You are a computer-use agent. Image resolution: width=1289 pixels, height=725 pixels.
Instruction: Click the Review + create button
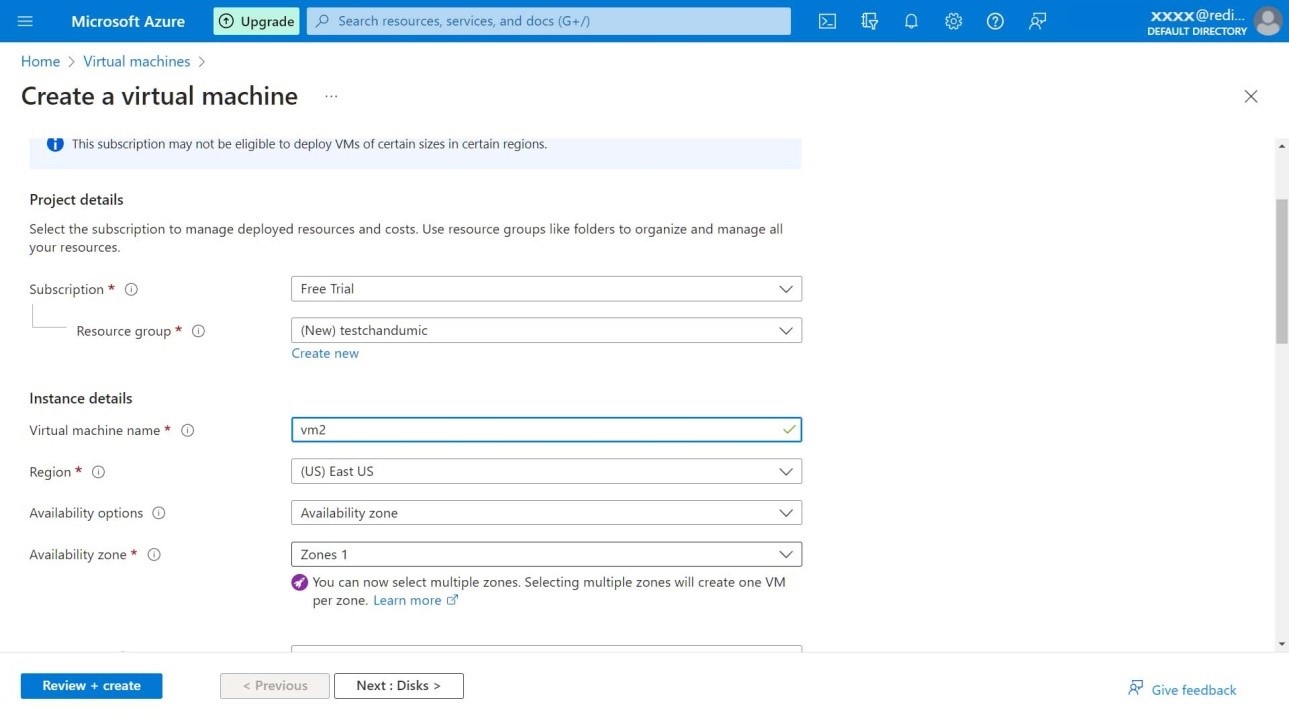pos(91,686)
